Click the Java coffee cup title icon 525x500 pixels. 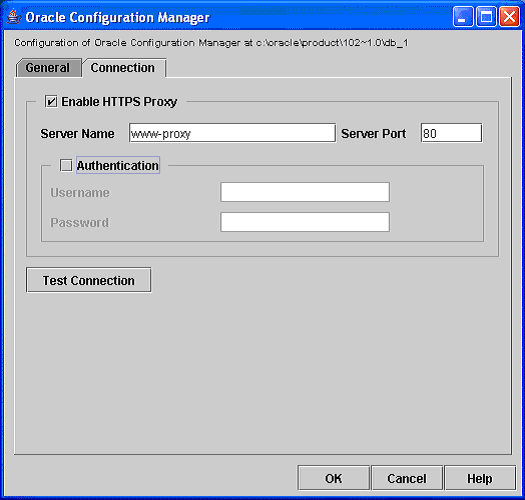pyautogui.click(x=13, y=17)
